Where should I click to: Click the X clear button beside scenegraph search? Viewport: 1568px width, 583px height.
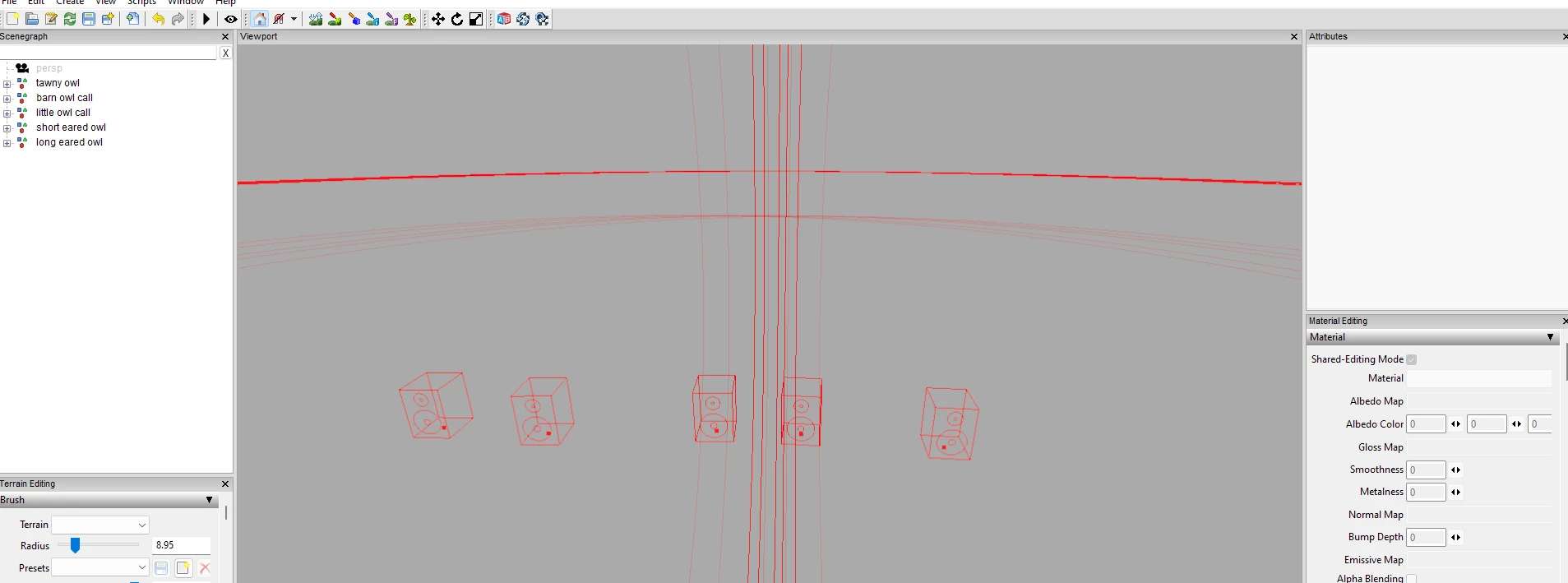(225, 53)
